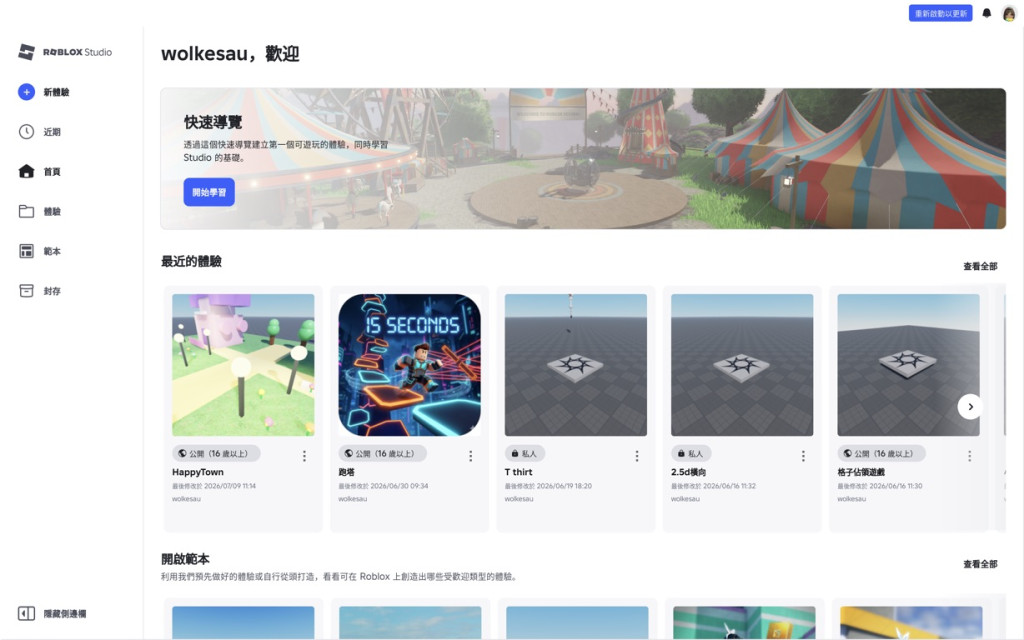Click globe visibility badge on 跑塔

[x=383, y=453]
